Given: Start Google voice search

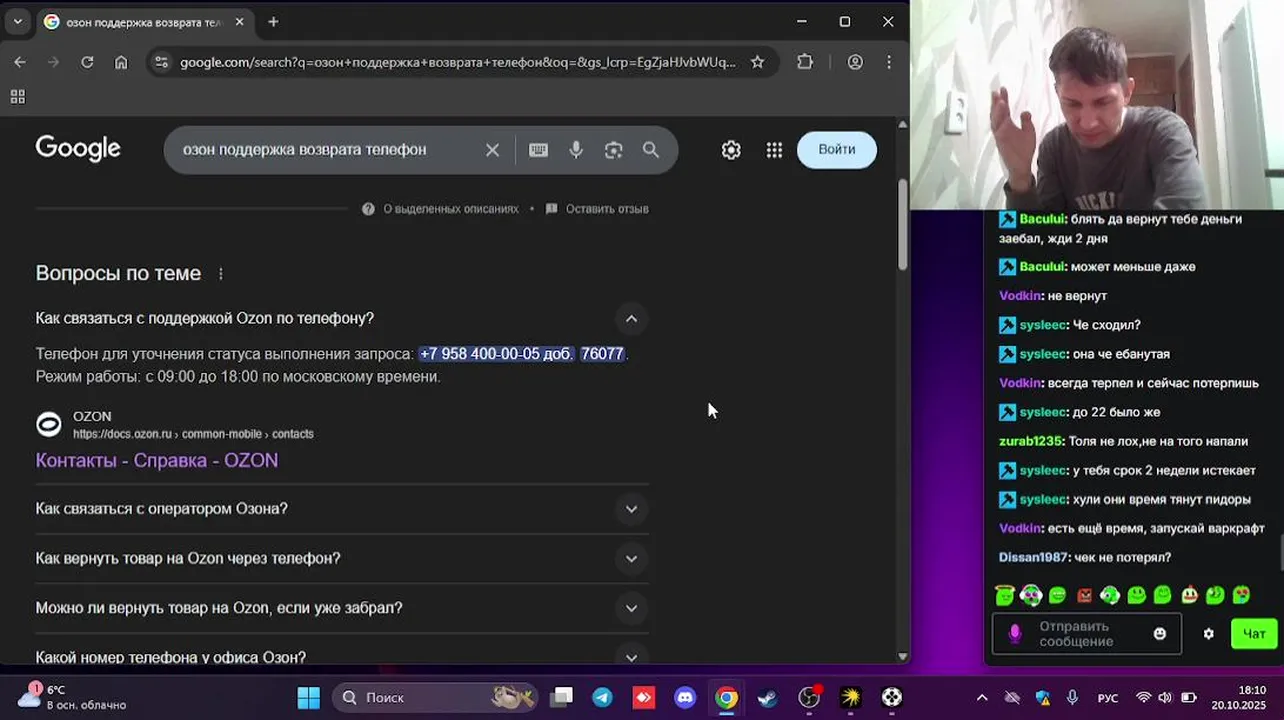Looking at the screenshot, I should (x=576, y=150).
